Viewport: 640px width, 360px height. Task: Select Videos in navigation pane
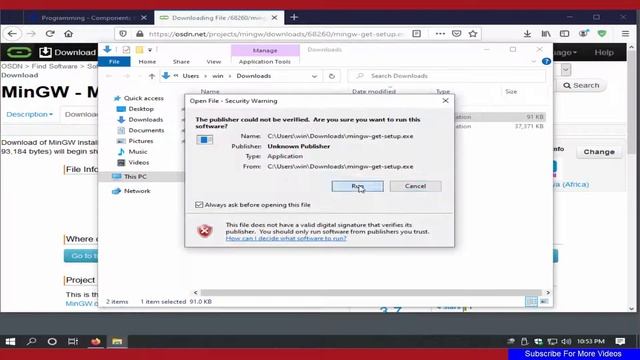click(138, 162)
